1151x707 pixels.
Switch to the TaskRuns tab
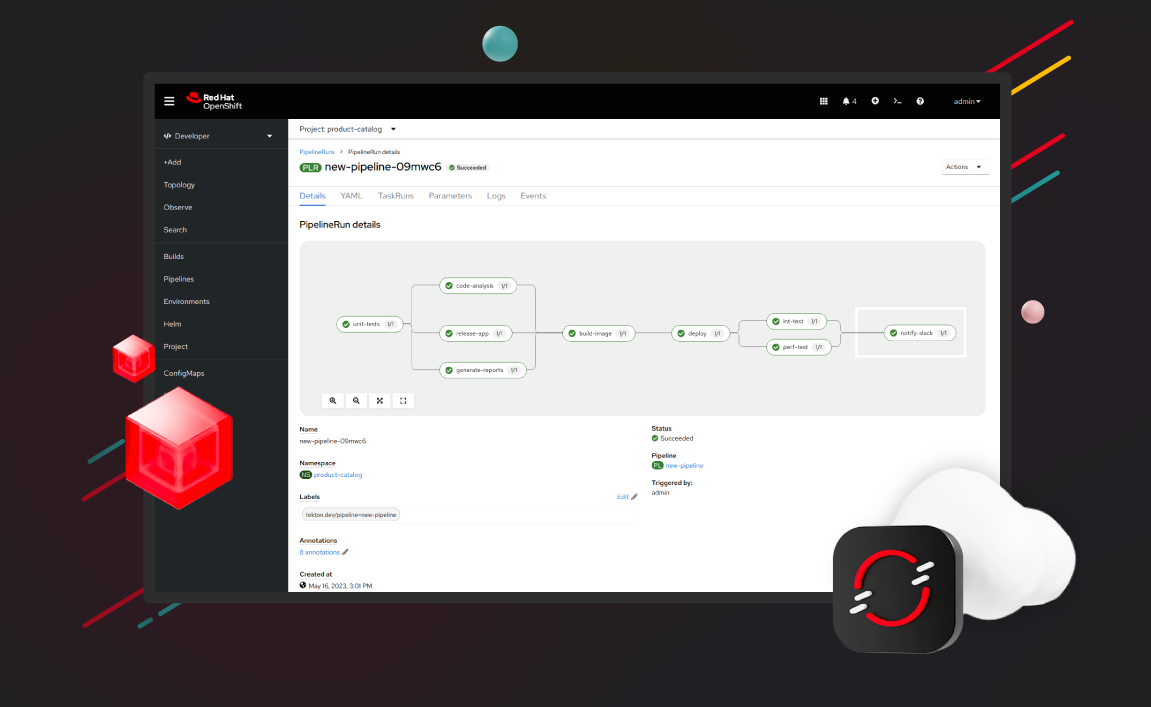(x=395, y=196)
